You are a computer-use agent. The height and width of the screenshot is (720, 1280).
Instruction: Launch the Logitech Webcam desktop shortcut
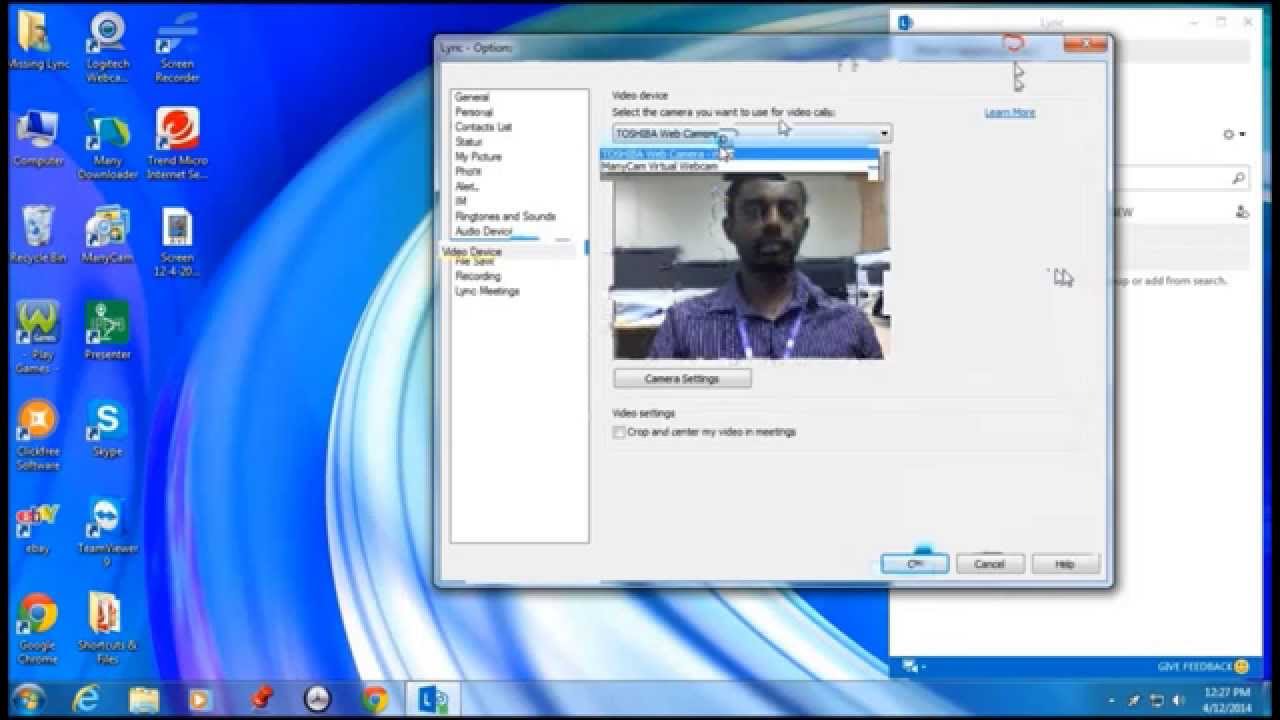[x=107, y=46]
